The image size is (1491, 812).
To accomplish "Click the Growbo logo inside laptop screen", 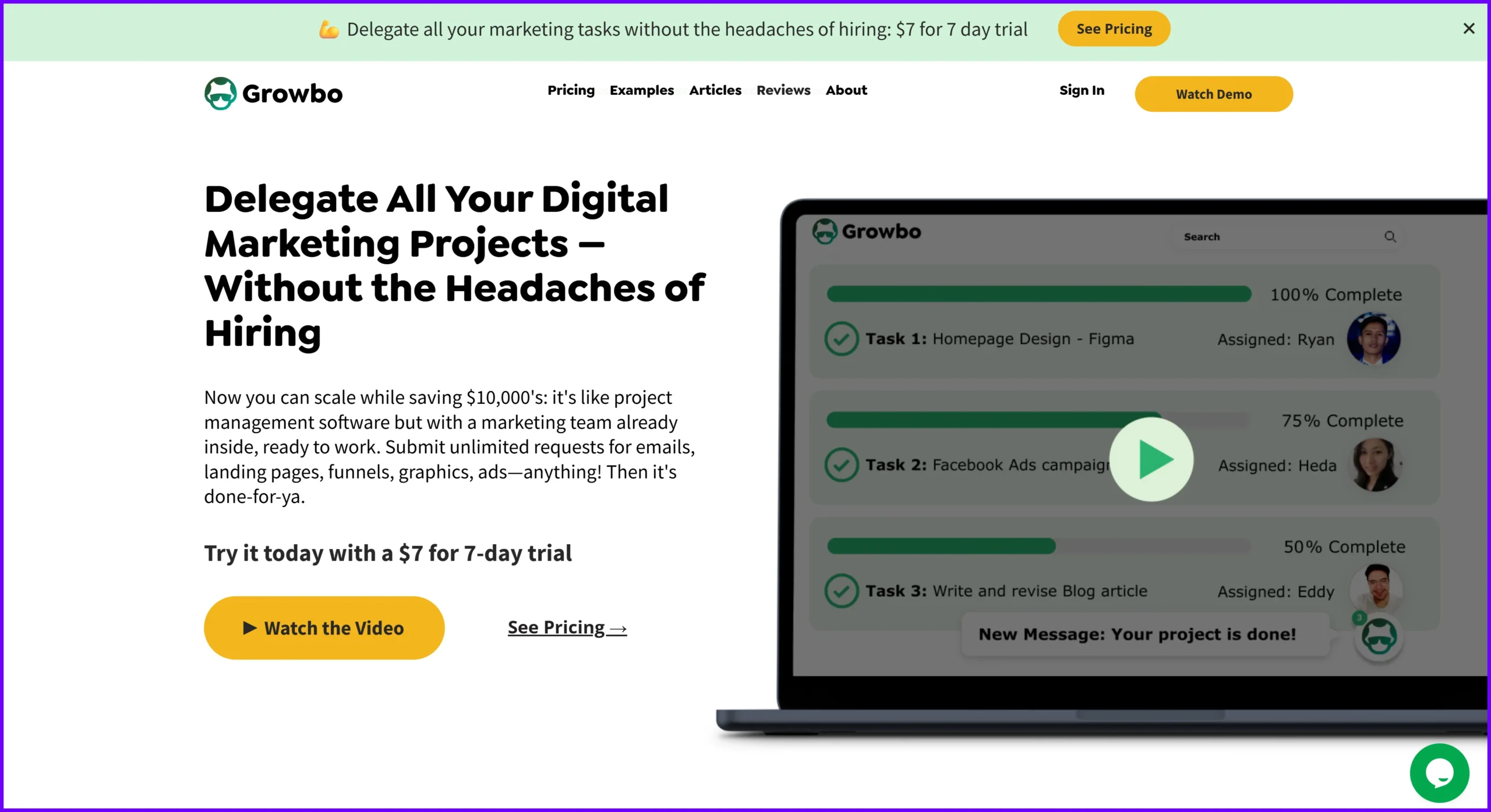I will click(x=867, y=232).
